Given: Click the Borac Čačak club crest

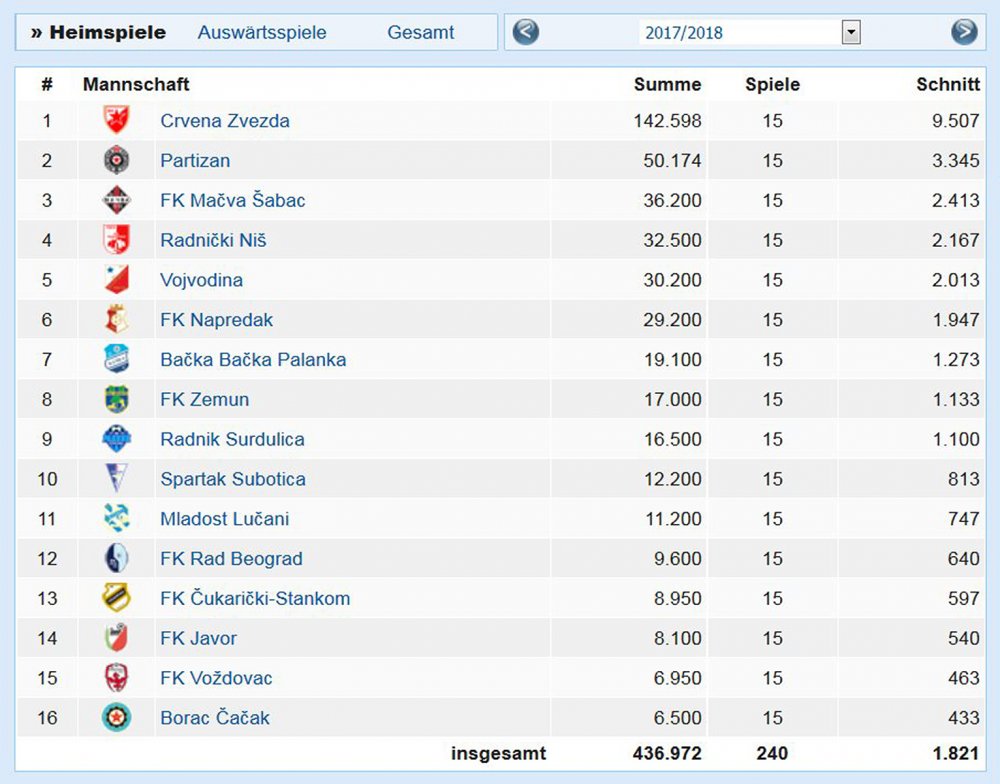Looking at the screenshot, I should (x=117, y=717).
